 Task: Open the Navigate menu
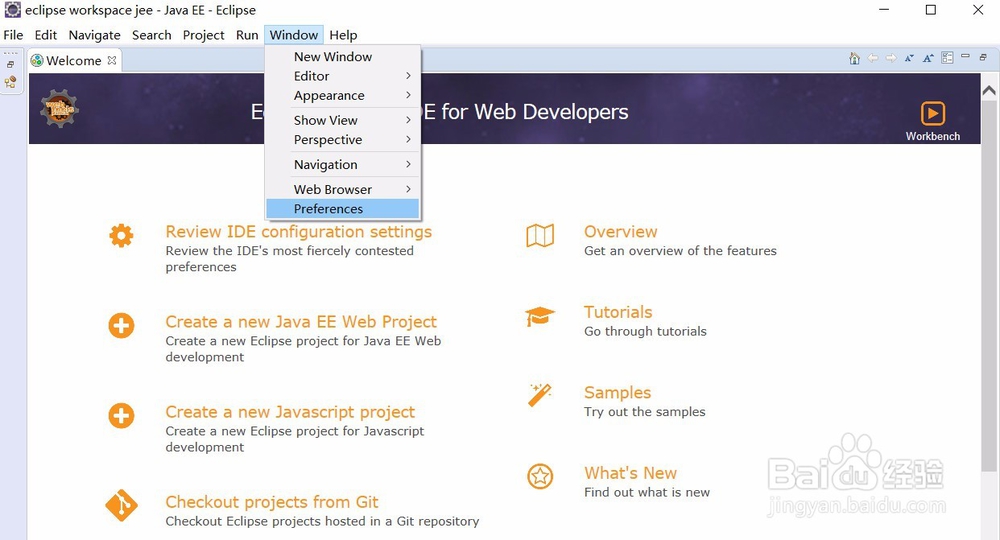94,35
